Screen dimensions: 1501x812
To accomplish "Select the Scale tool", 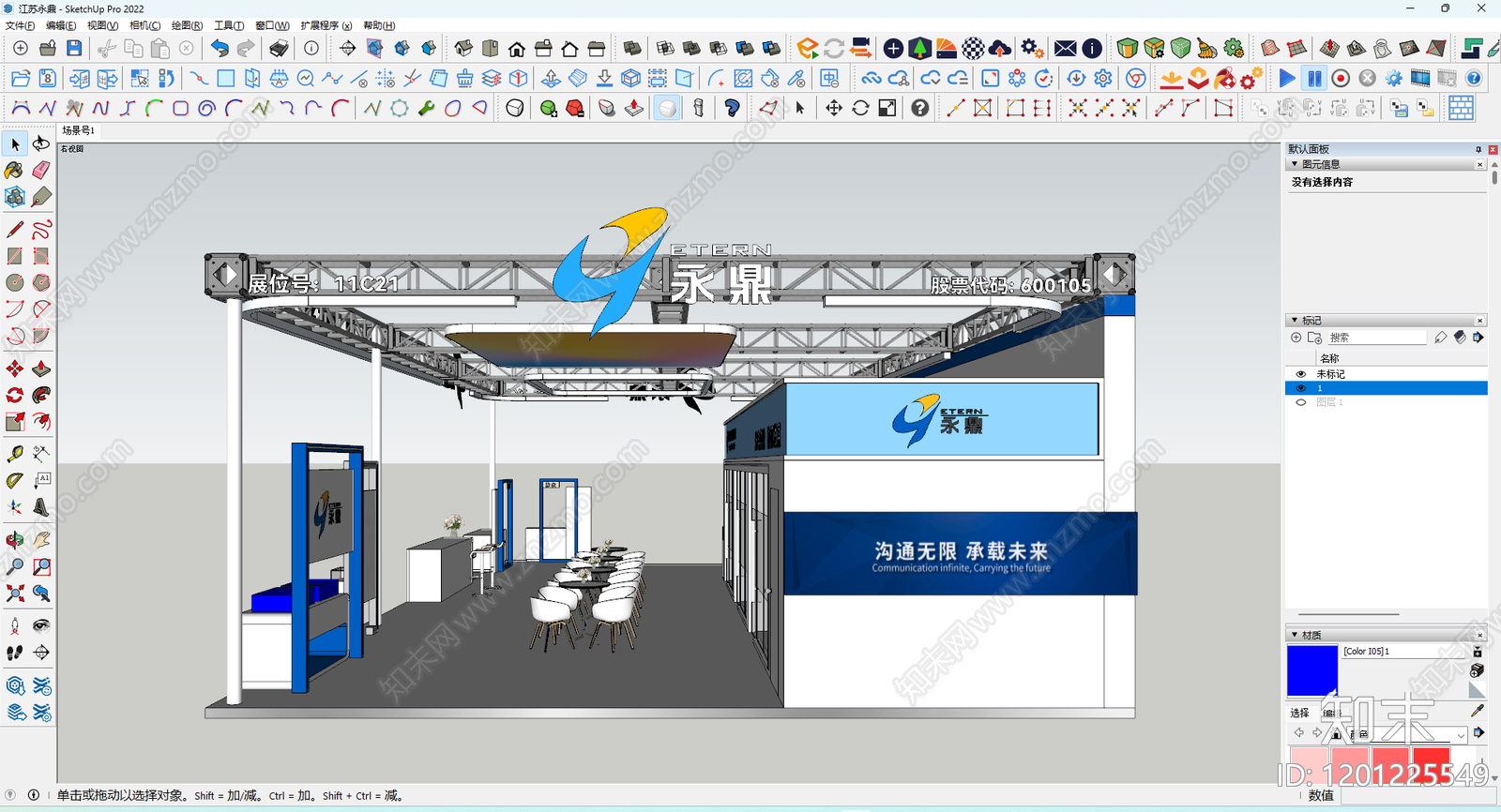I will [x=15, y=422].
